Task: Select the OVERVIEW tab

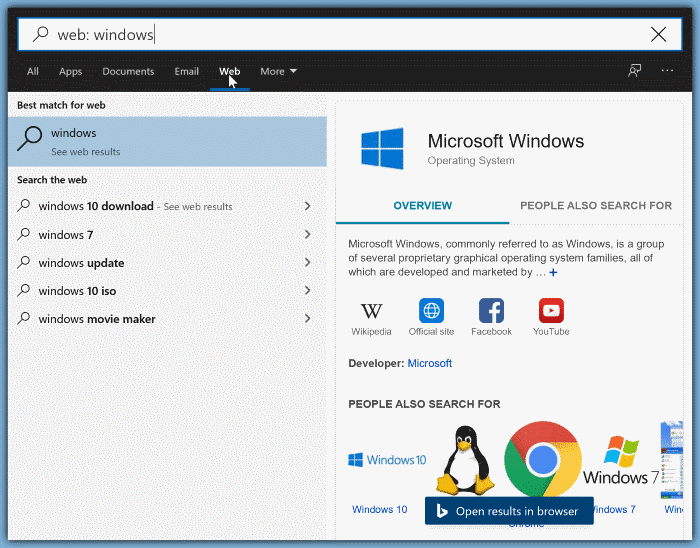Action: 422,206
